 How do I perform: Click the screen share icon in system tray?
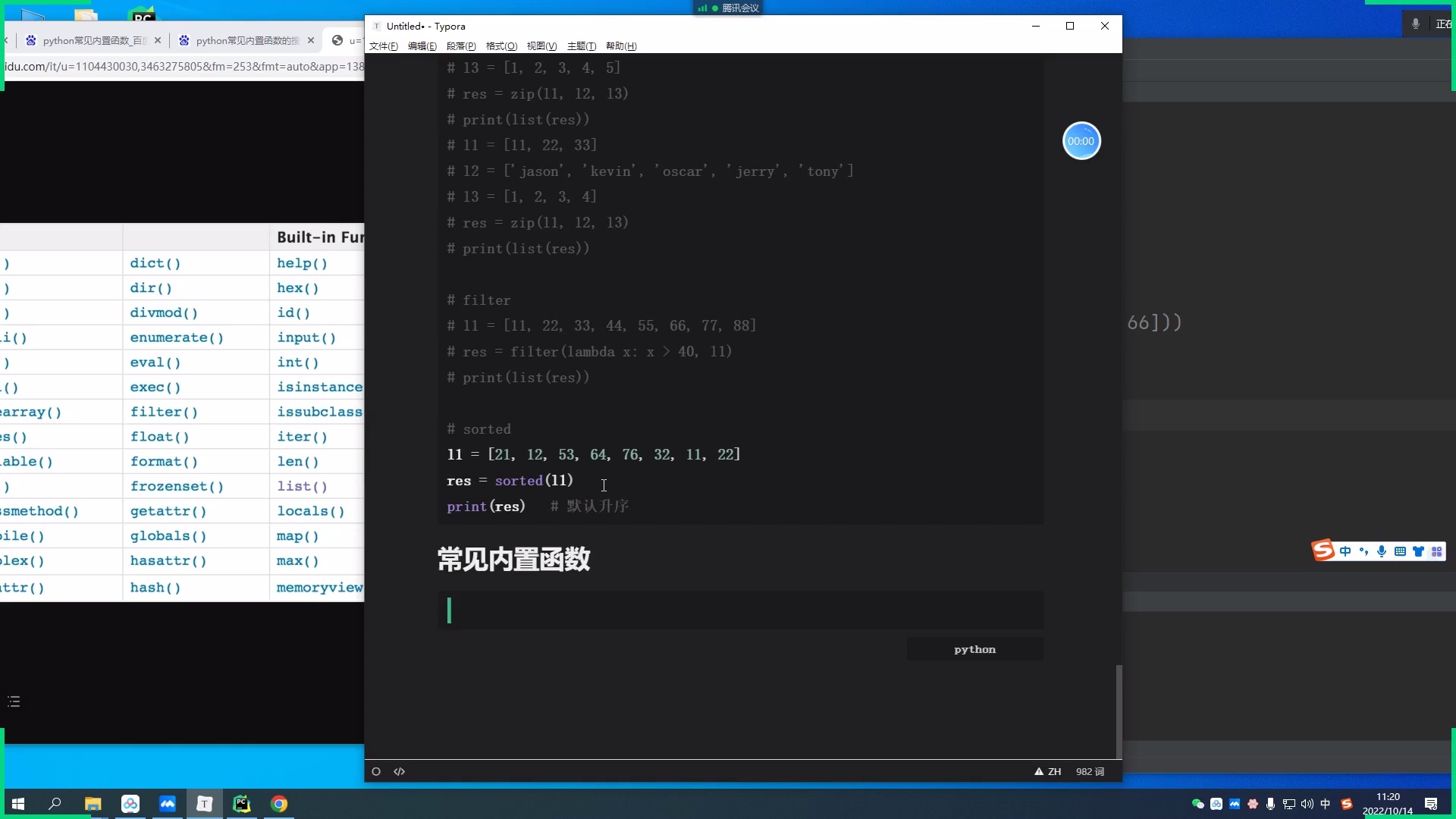(1289, 805)
